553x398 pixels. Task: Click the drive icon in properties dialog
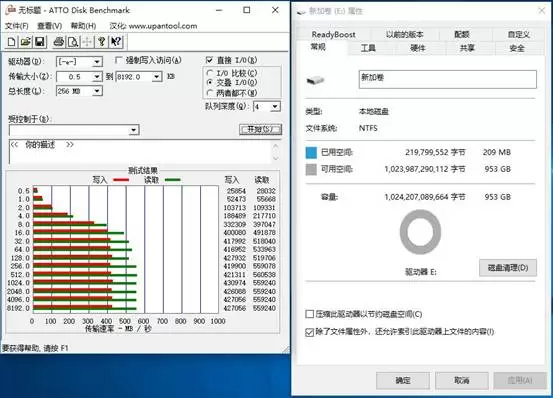(x=315, y=80)
